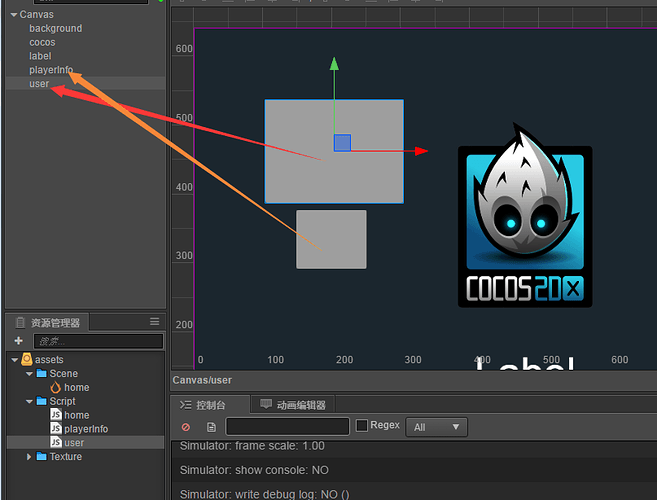
Task: Select the user JS script icon
Action: click(56, 442)
